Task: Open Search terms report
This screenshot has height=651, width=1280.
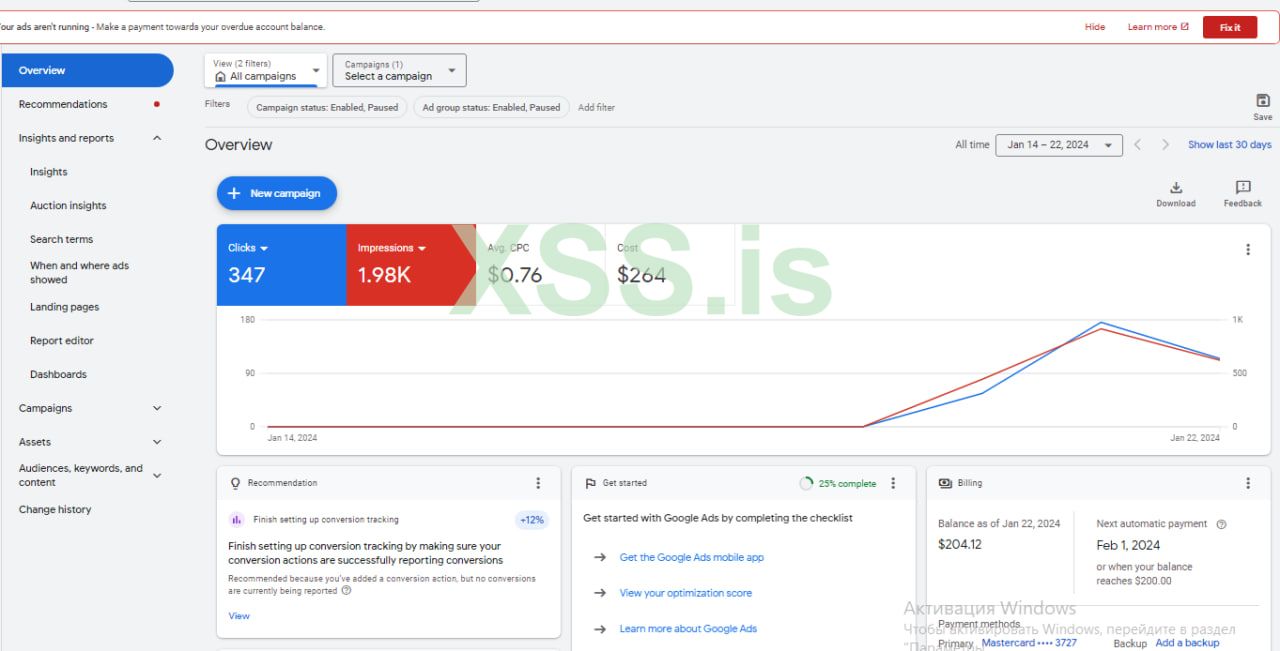Action: coord(61,240)
